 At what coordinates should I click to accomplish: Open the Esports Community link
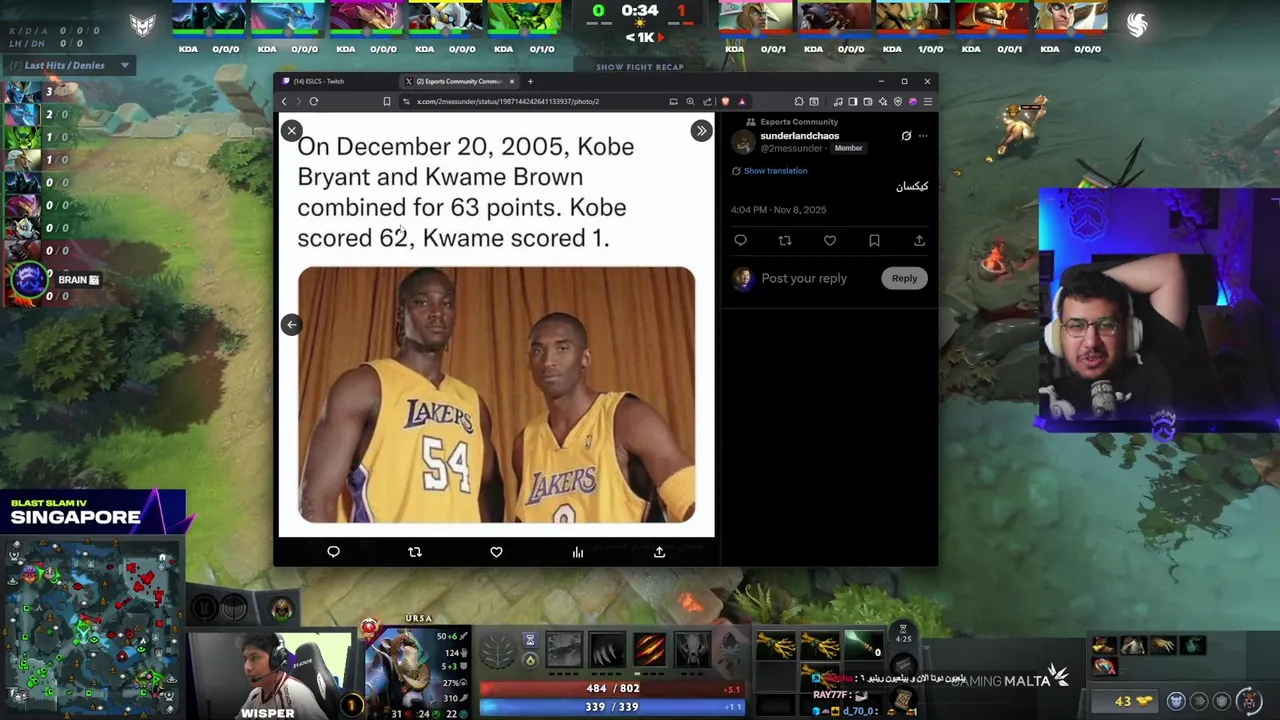pyautogui.click(x=799, y=122)
